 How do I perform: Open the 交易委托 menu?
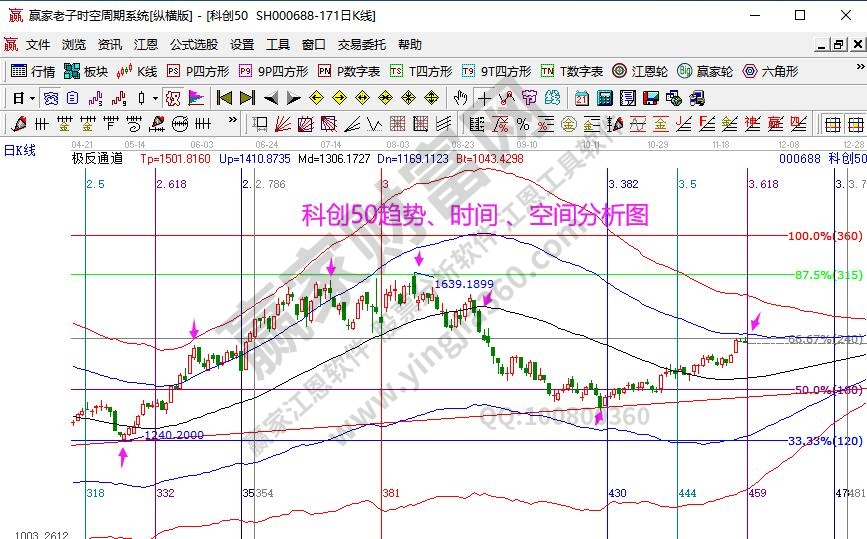click(x=361, y=45)
